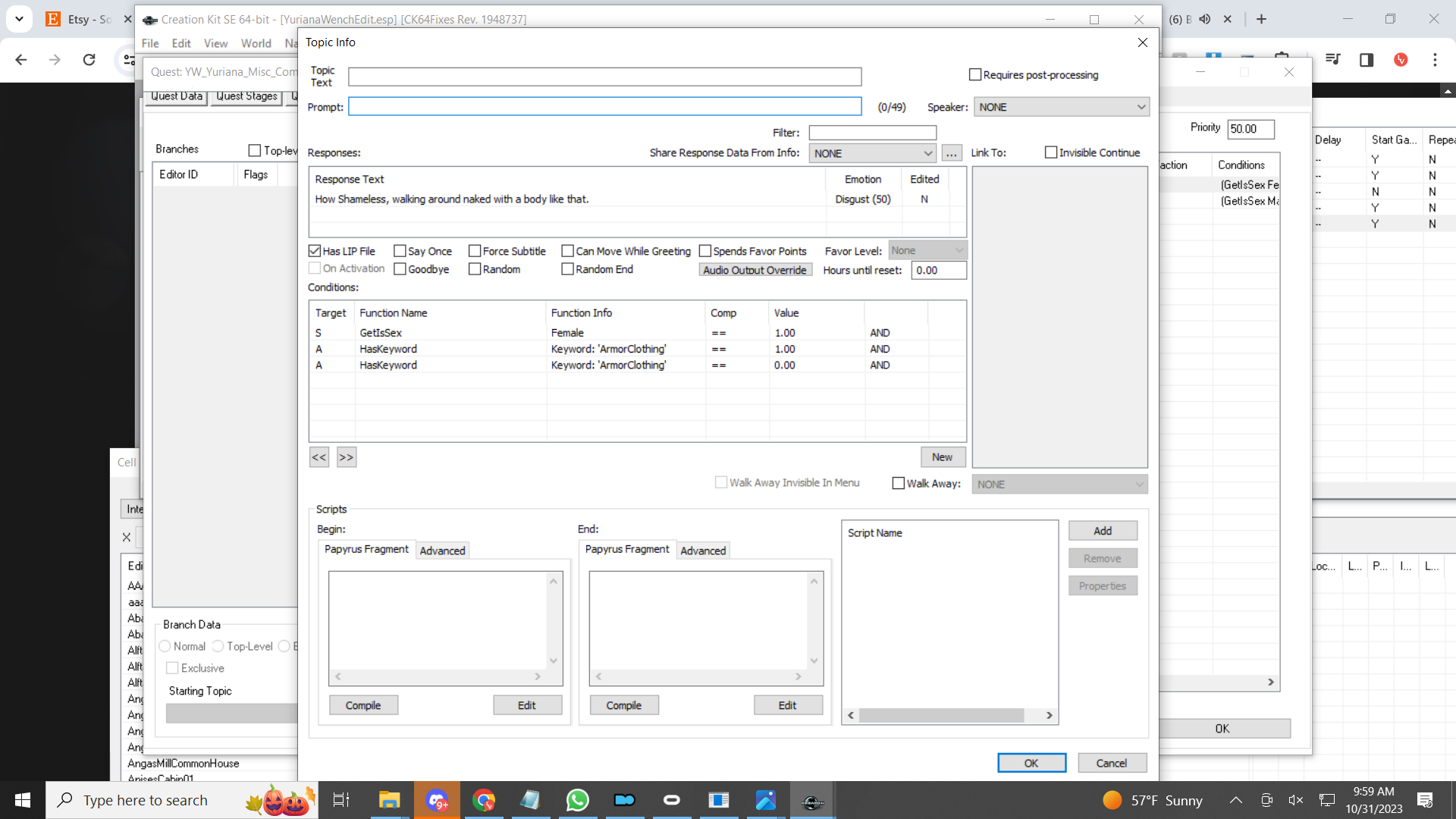Enable Force Subtitle checkbox
This screenshot has height=819, width=1456.
click(x=475, y=251)
